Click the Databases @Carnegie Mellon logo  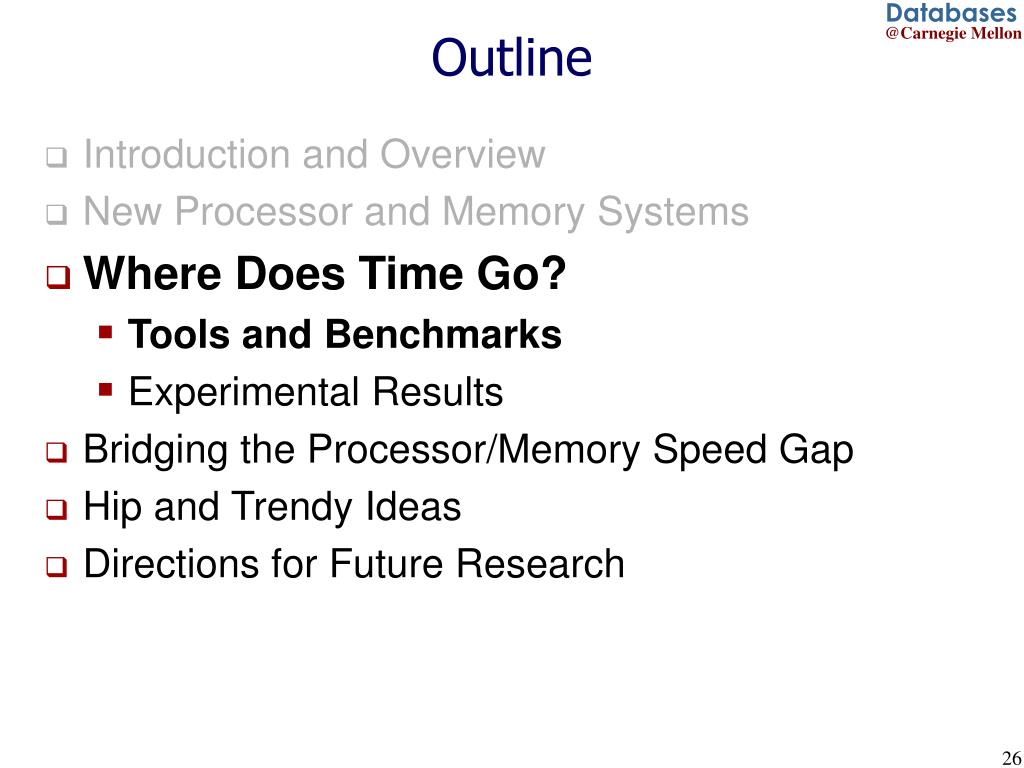954,22
